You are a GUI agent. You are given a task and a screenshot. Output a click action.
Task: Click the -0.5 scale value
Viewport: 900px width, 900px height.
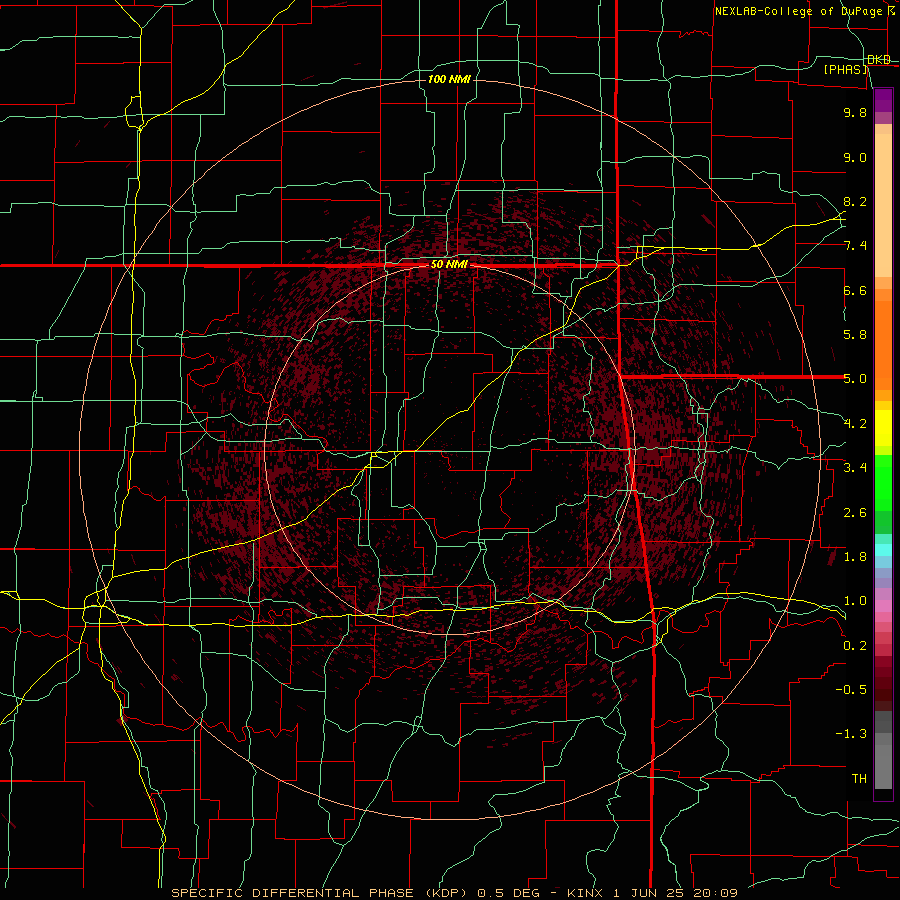851,690
